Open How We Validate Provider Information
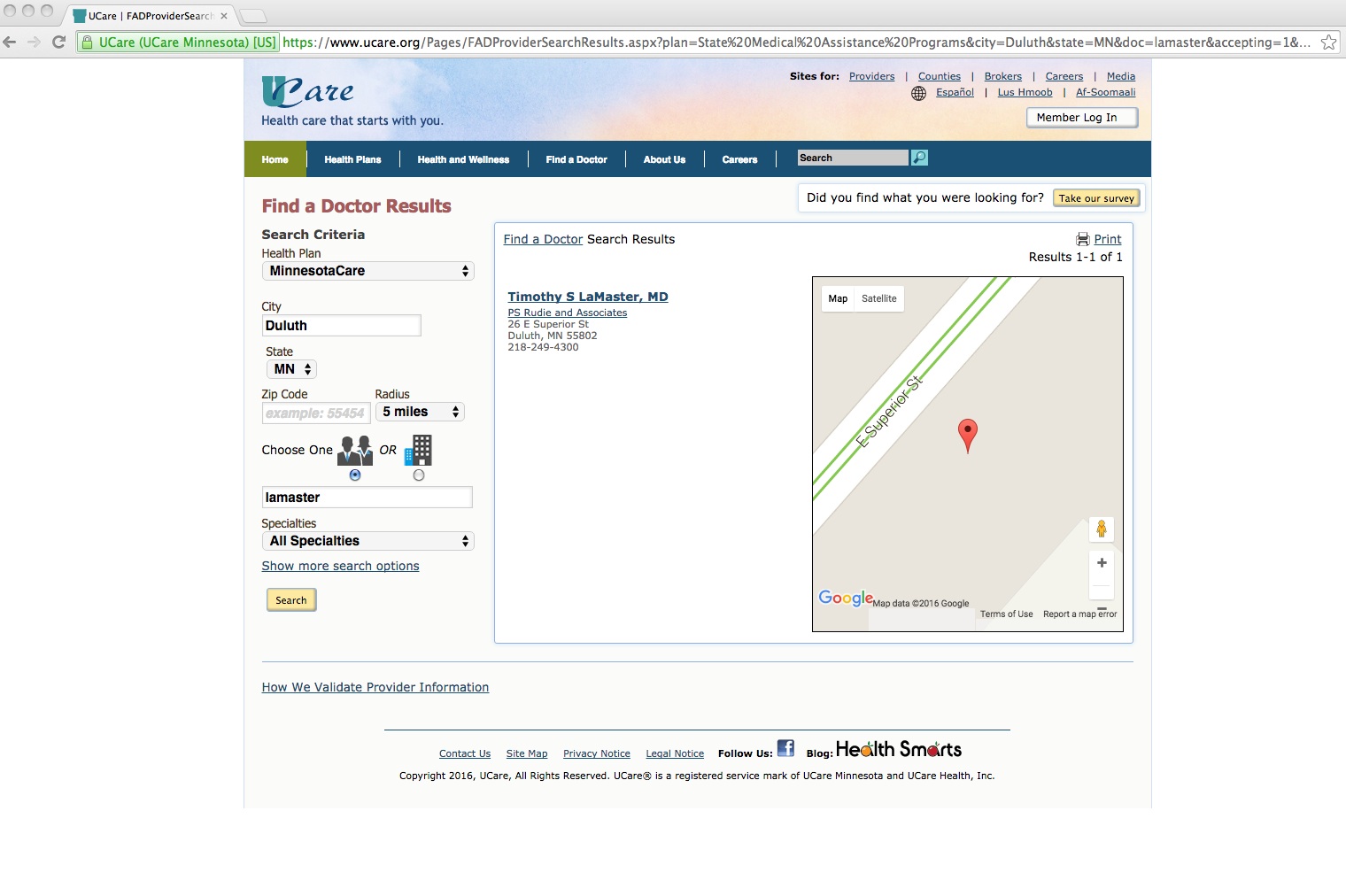Viewport: 1346px width, 896px height. (x=375, y=687)
